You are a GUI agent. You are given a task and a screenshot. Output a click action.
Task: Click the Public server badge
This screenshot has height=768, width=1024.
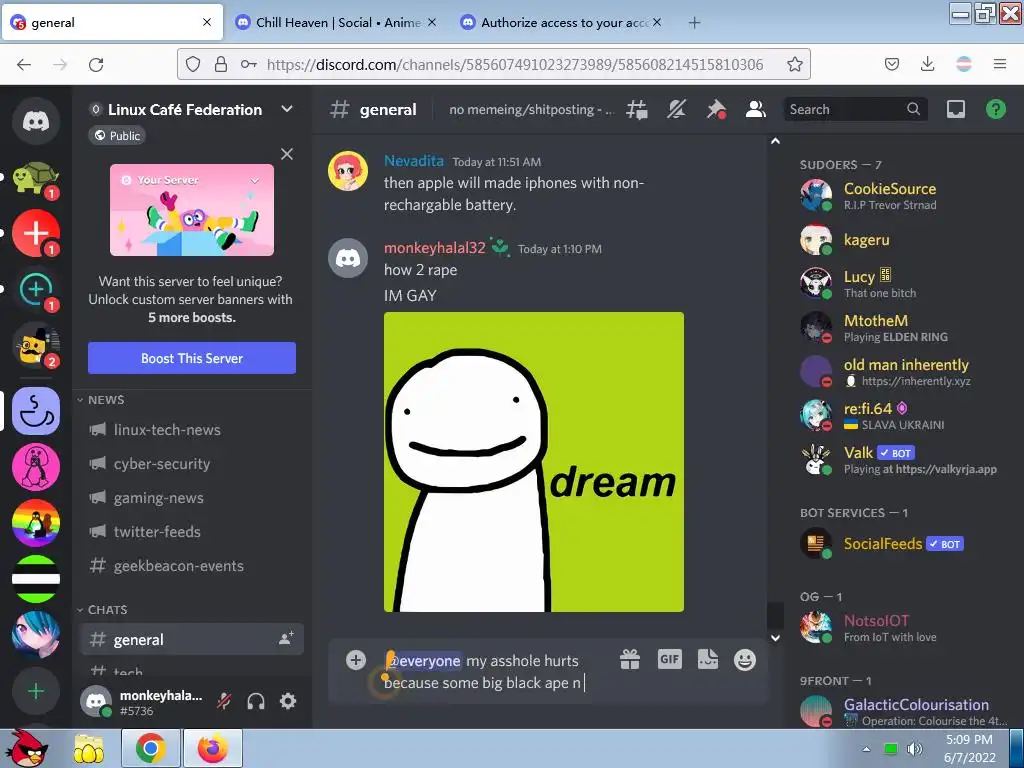pyautogui.click(x=117, y=136)
